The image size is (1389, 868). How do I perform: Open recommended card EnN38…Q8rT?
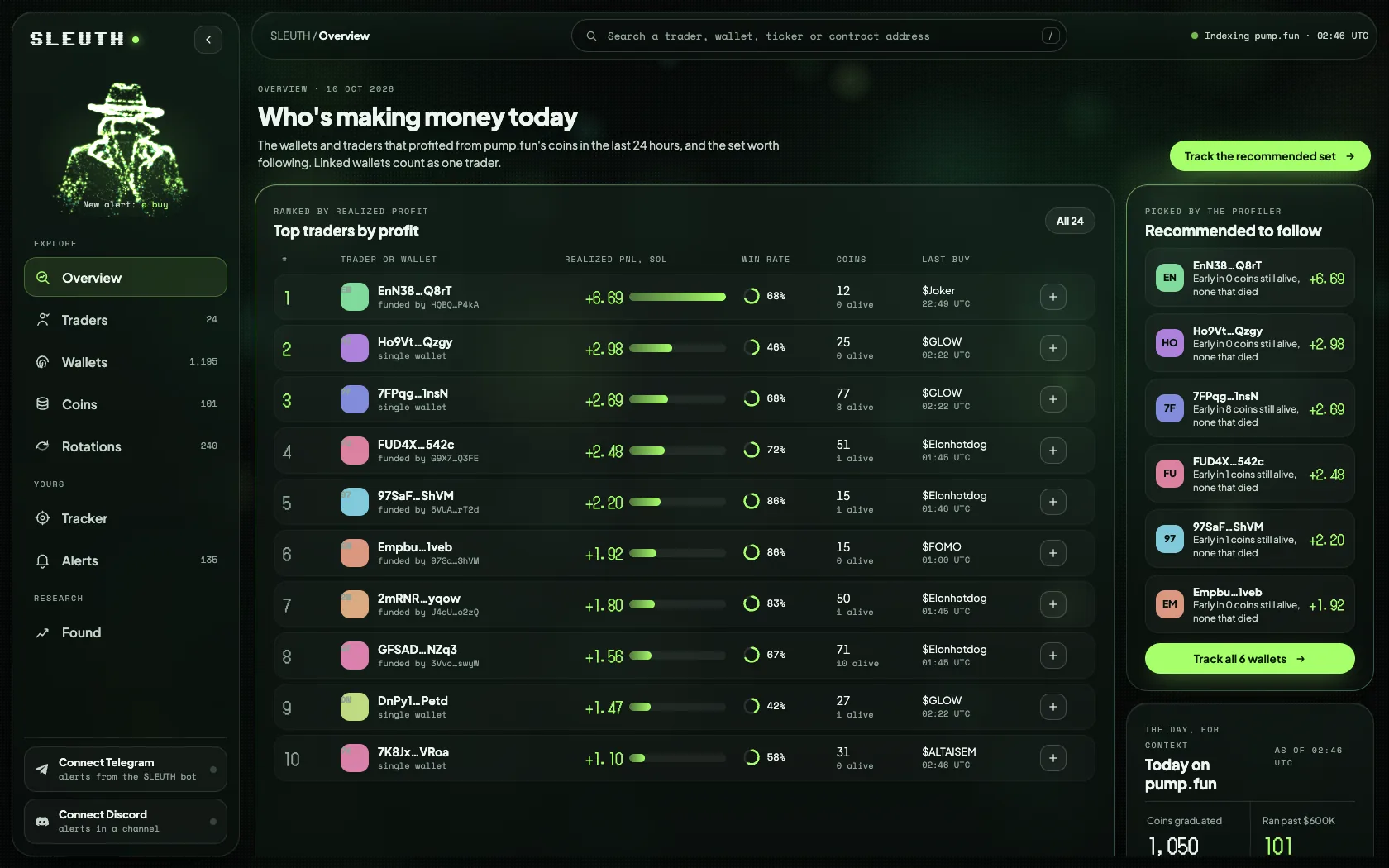1250,278
